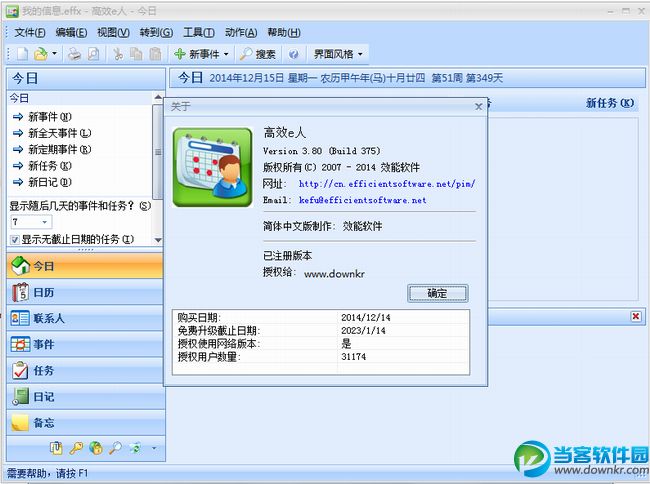The height and width of the screenshot is (484, 650).
Task: Select the 任务 tasks navigation button
Action: coord(86,370)
